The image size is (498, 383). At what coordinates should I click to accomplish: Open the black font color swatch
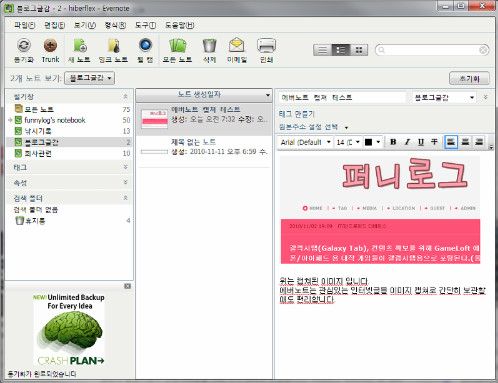click(372, 142)
